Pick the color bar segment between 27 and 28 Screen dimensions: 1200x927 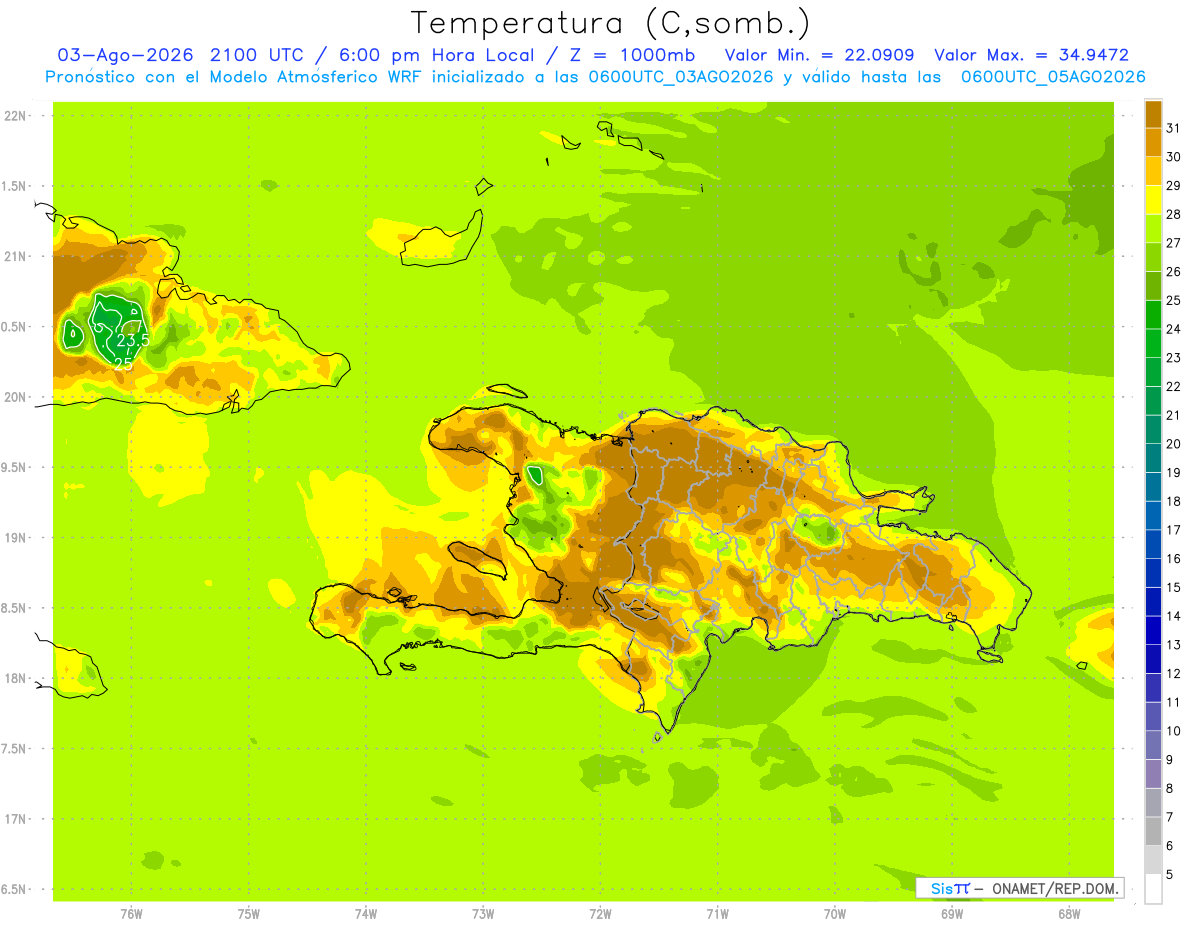[x=1153, y=228]
